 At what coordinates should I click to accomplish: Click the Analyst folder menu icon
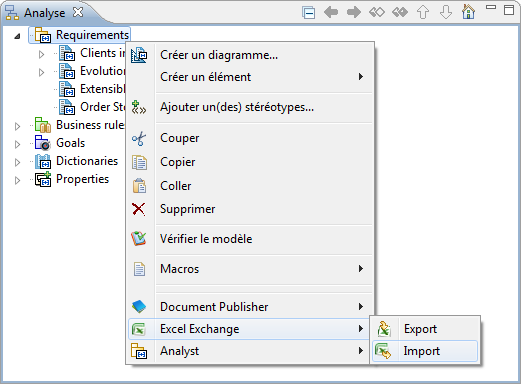[x=139, y=351]
